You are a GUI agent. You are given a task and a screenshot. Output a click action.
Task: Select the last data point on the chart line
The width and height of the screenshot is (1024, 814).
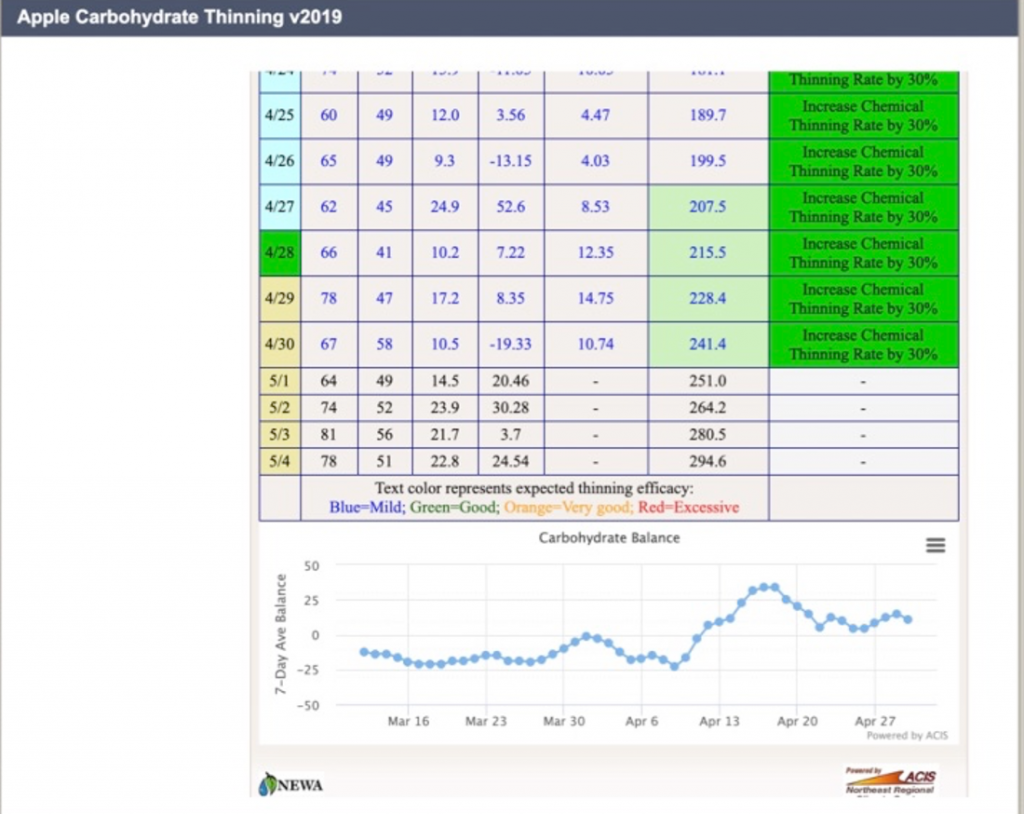[907, 620]
